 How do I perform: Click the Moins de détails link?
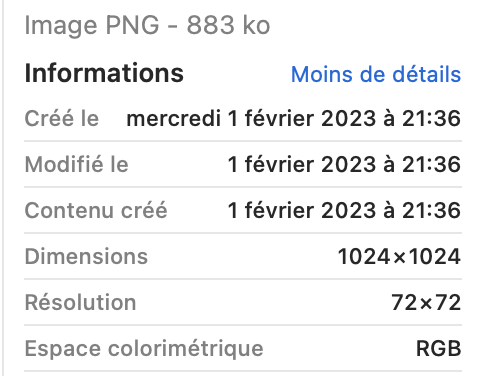pos(376,74)
